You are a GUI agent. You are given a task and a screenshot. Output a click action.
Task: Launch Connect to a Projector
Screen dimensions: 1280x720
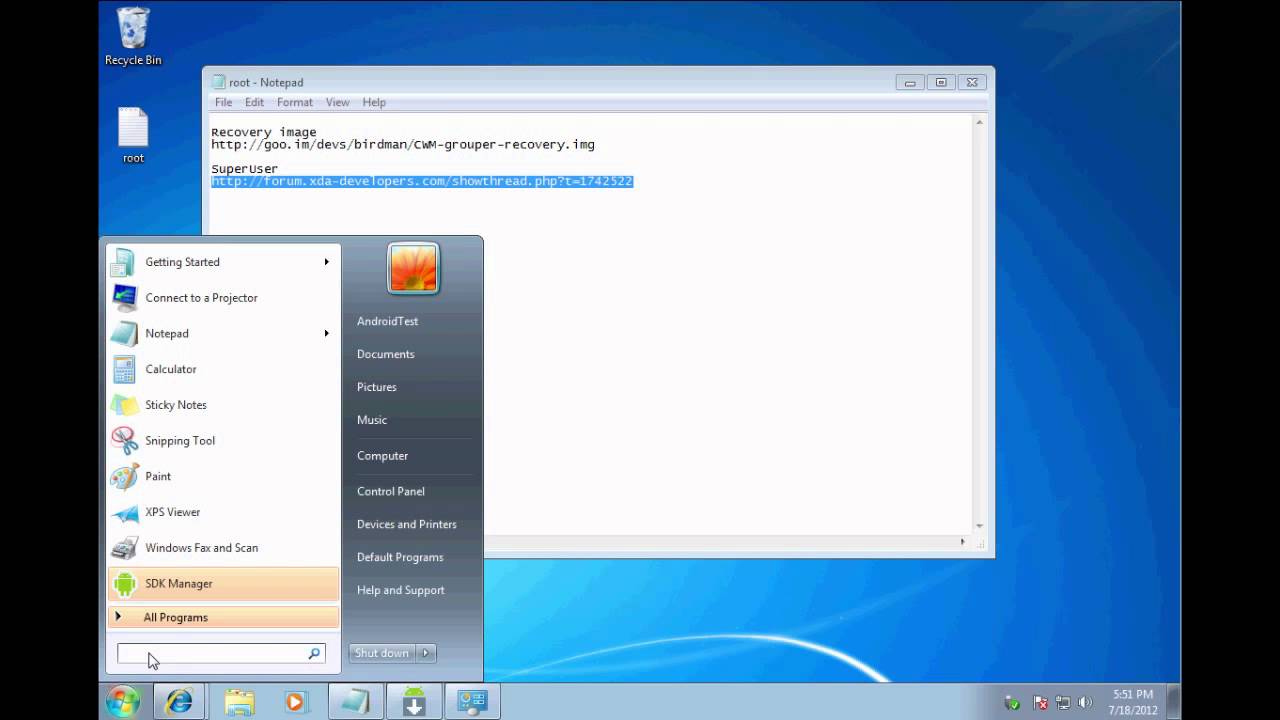coord(223,298)
